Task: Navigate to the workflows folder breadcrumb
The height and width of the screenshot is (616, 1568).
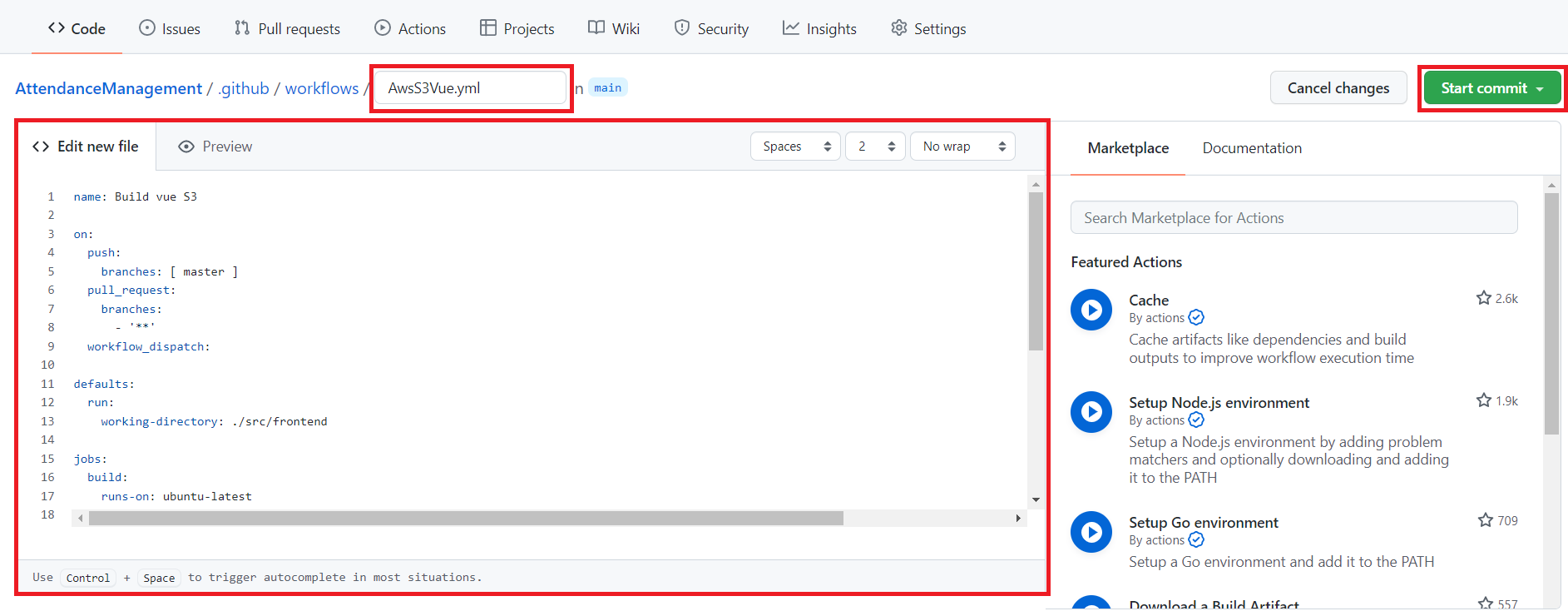Action: pos(322,88)
